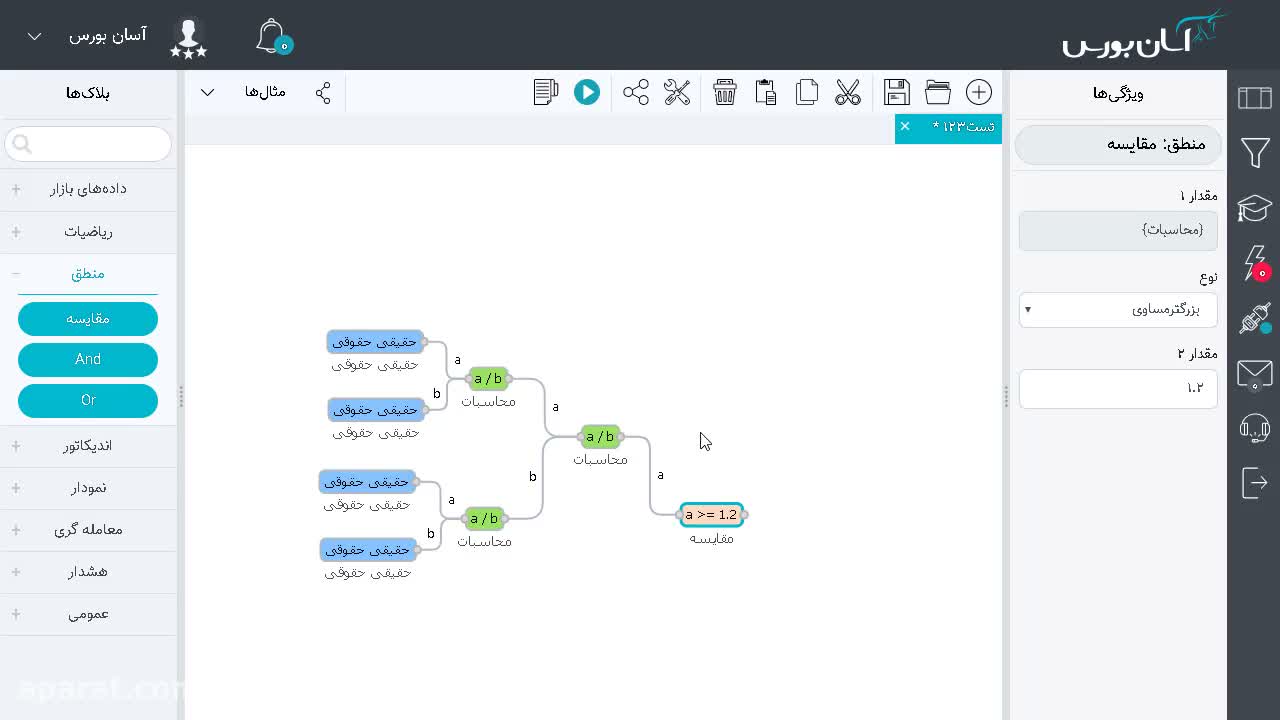This screenshot has width=1280, height=720.
Task: Expand the مثال‌ها dropdown menu
Action: coord(207,92)
